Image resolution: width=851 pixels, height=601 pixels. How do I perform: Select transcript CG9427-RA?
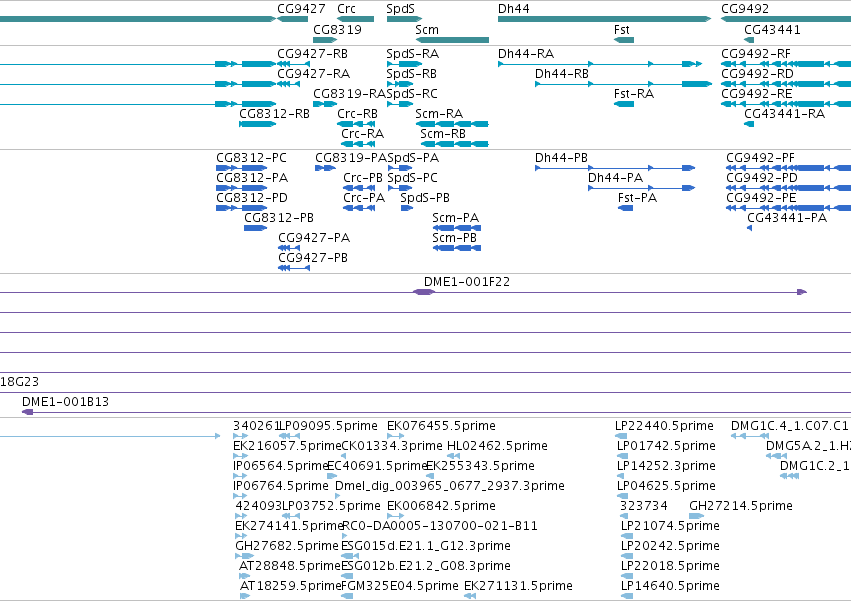click(x=289, y=84)
